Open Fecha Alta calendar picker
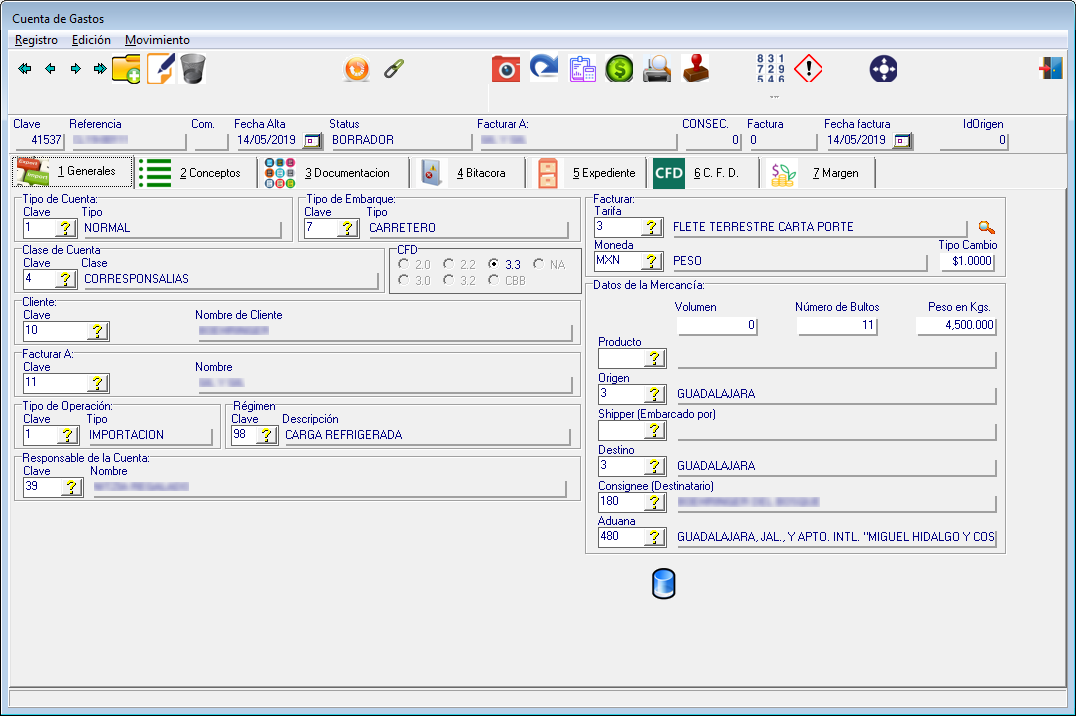This screenshot has height=716, width=1076. (x=312, y=141)
